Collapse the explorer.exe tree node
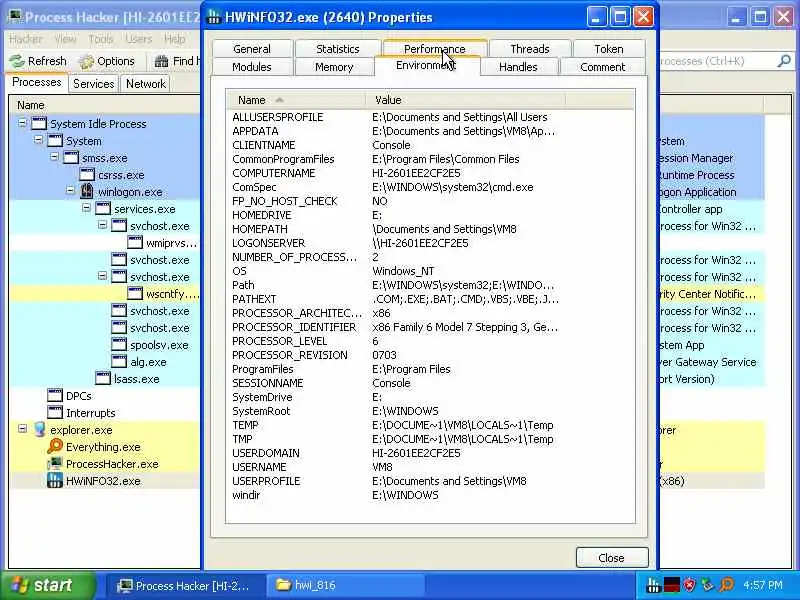800x600 pixels. click(x=22, y=429)
